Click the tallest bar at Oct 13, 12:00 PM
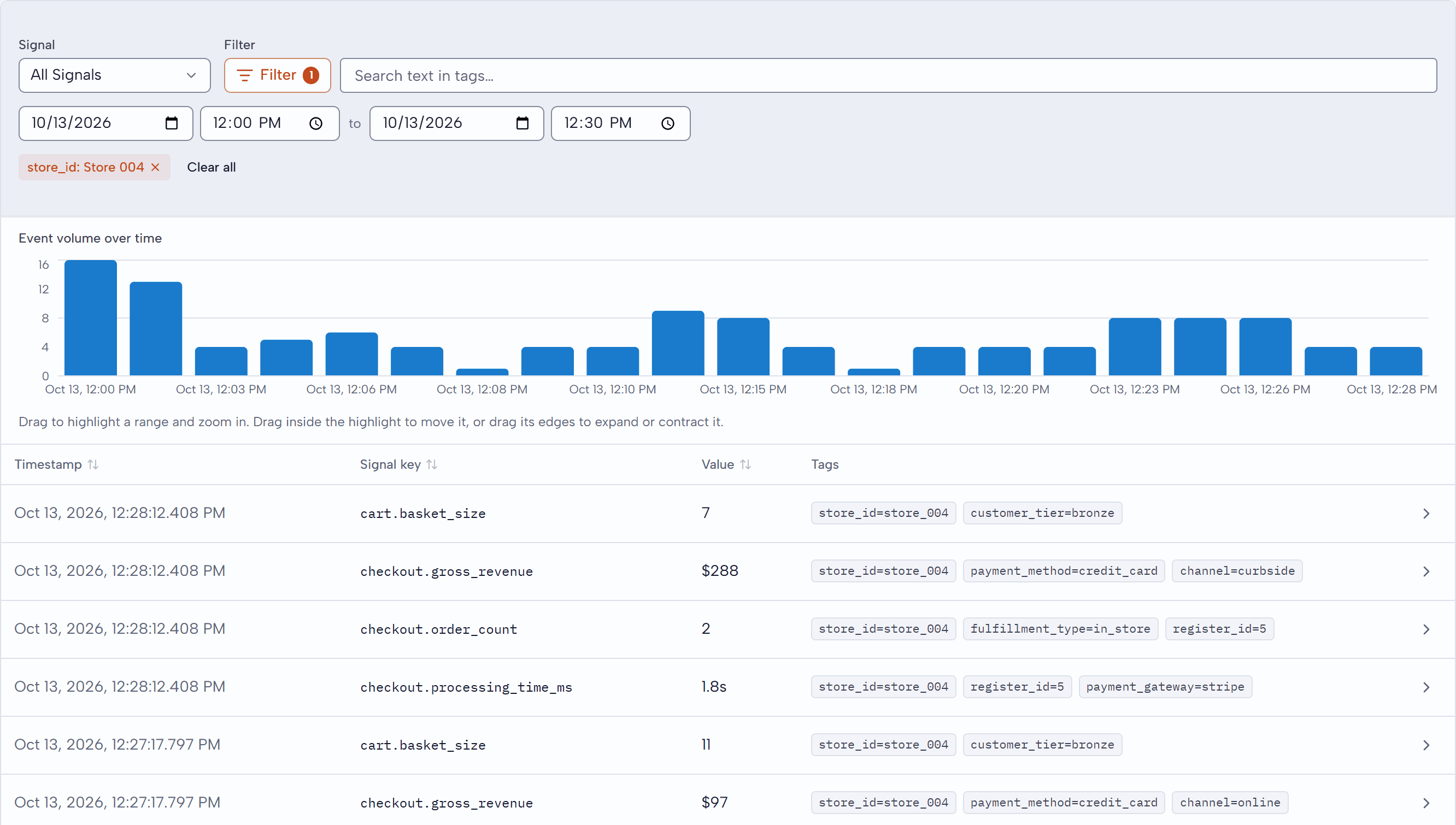Screen dimensions: 1456x825 [x=91, y=318]
